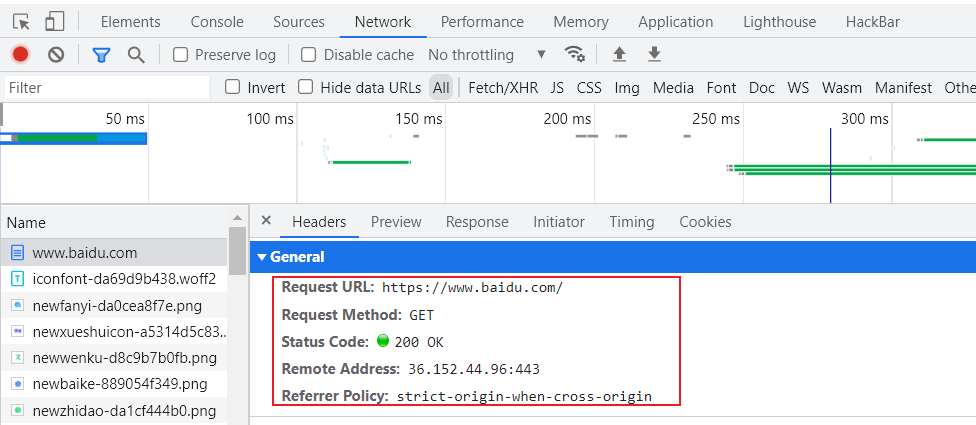This screenshot has width=976, height=425.
Task: Check the Disable cache option
Action: tap(309, 55)
